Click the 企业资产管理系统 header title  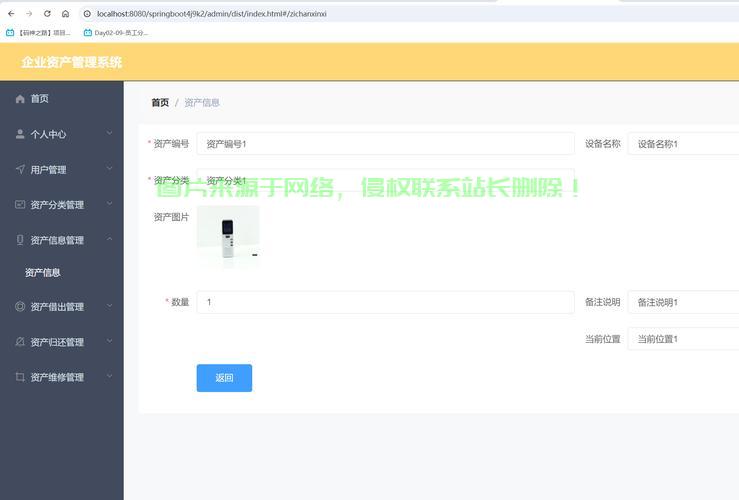click(x=72, y=62)
